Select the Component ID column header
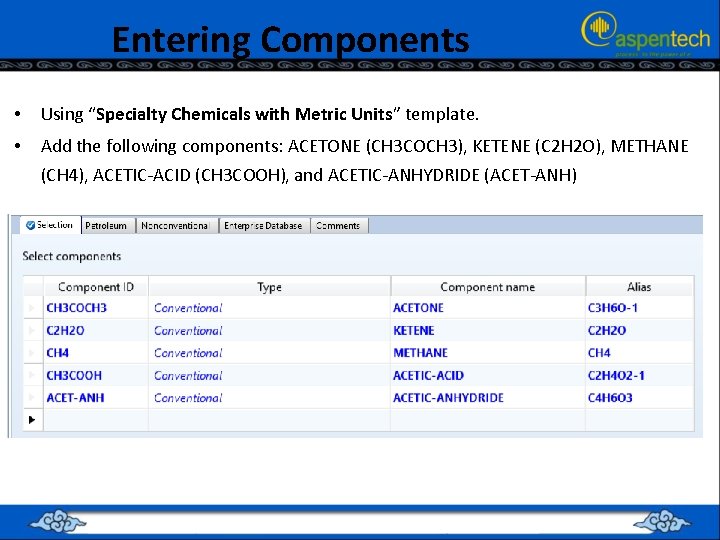This screenshot has height=540, width=720. 96,287
